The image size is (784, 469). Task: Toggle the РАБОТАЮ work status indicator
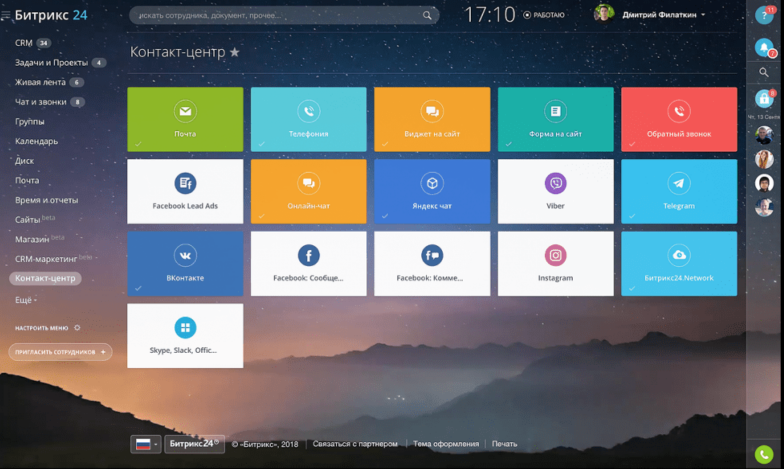[544, 15]
